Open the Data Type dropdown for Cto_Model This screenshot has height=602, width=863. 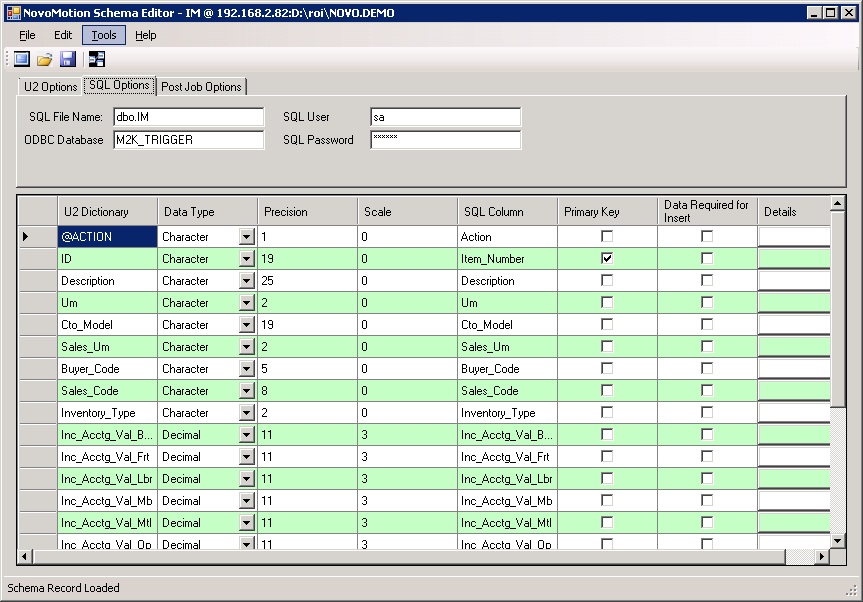(247, 325)
